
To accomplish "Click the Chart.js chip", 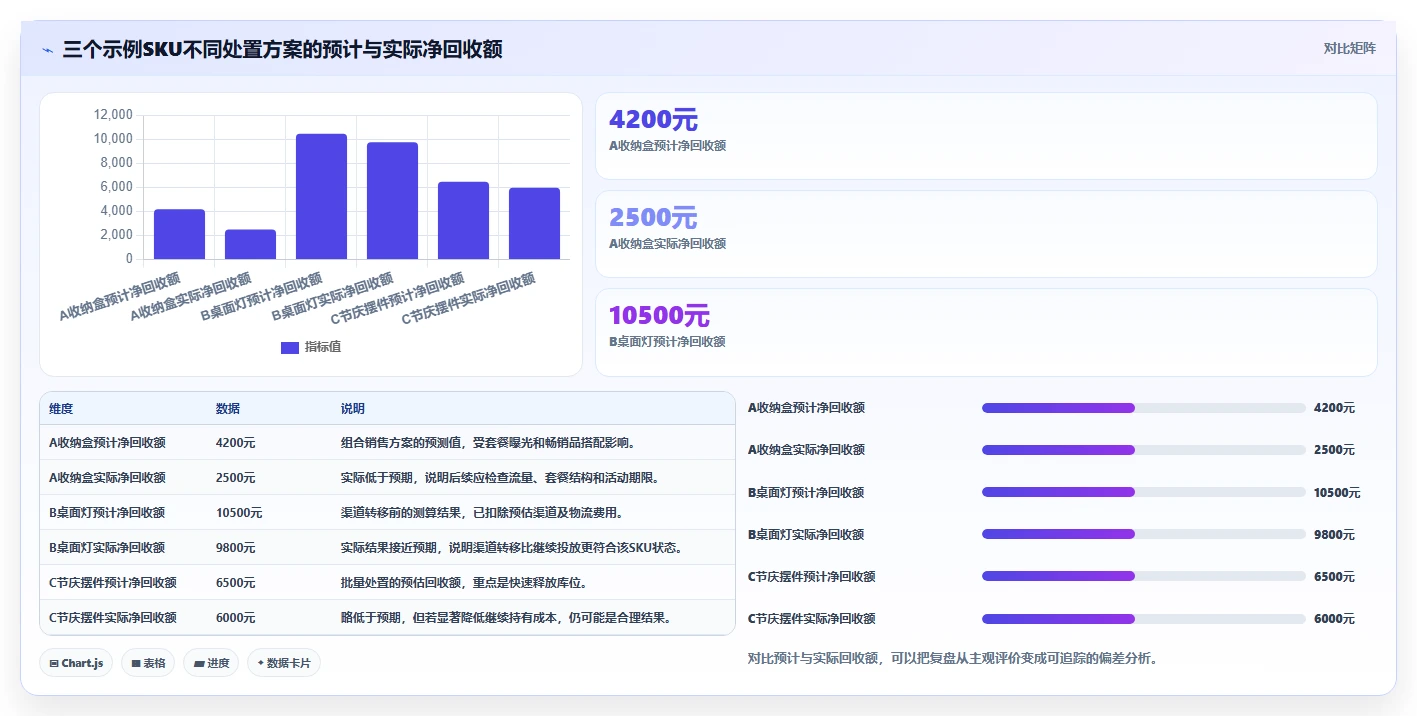I will click(76, 663).
